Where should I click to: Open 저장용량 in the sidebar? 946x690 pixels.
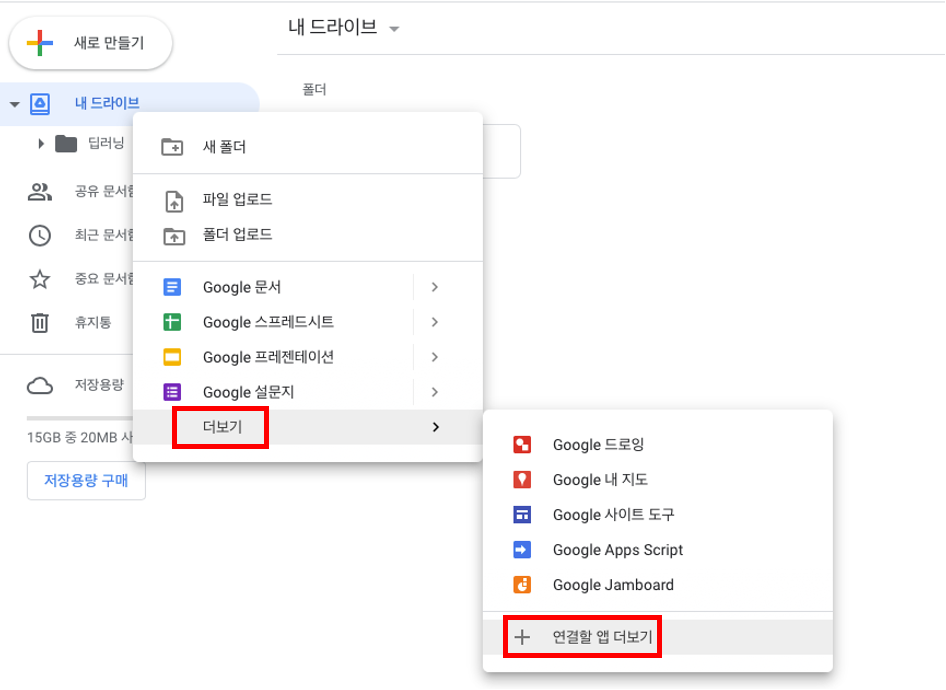[x=99, y=385]
